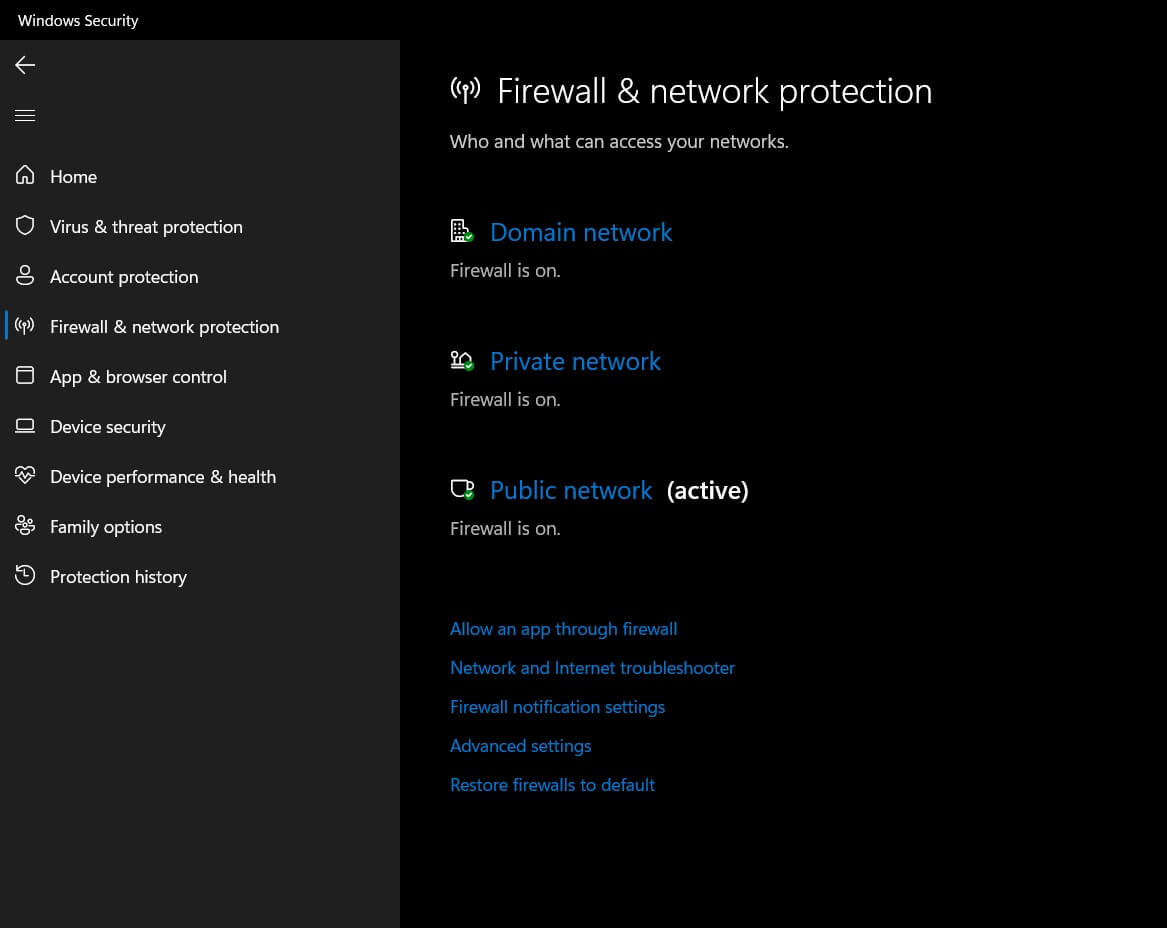Image resolution: width=1167 pixels, height=928 pixels.
Task: Select the Virus & threat protection shield icon
Action: point(25,226)
